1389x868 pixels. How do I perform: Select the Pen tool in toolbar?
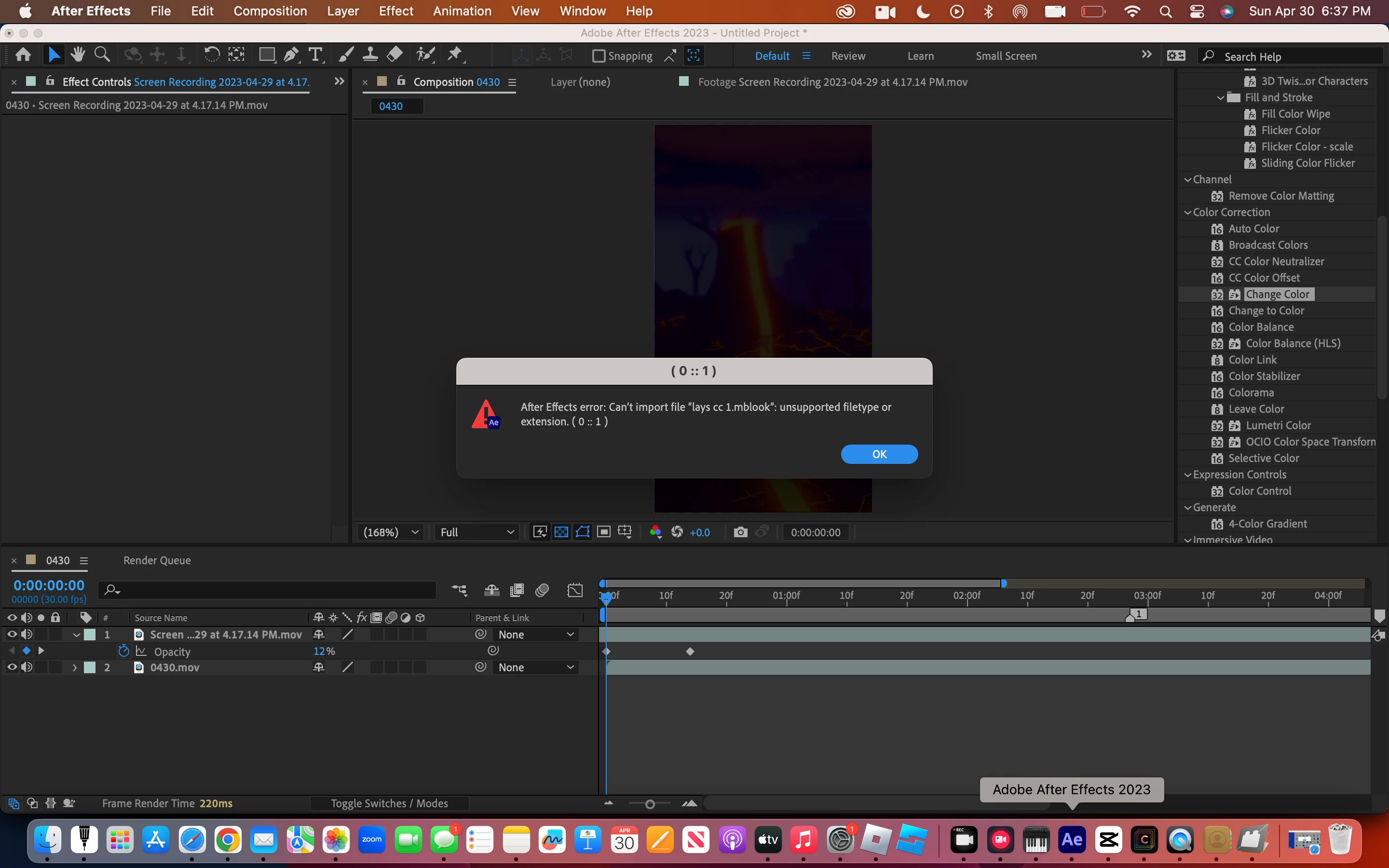[x=291, y=55]
